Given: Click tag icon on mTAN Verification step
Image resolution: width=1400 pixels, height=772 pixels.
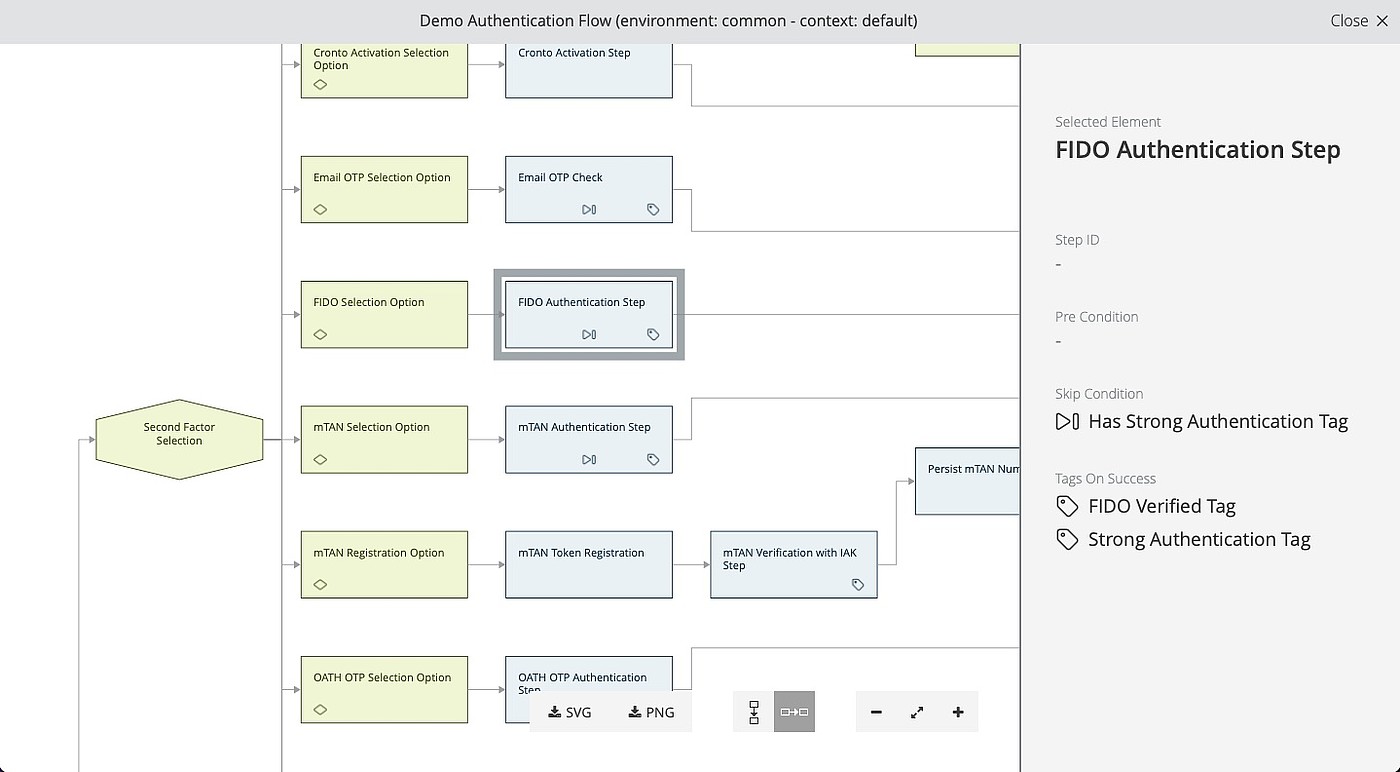Looking at the screenshot, I should click(x=858, y=585).
